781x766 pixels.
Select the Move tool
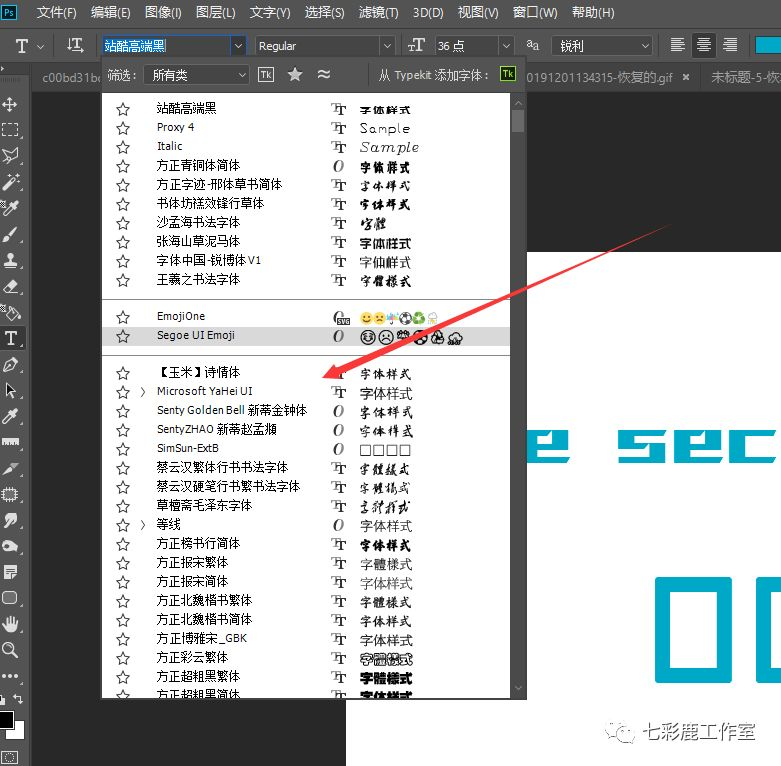click(10, 105)
